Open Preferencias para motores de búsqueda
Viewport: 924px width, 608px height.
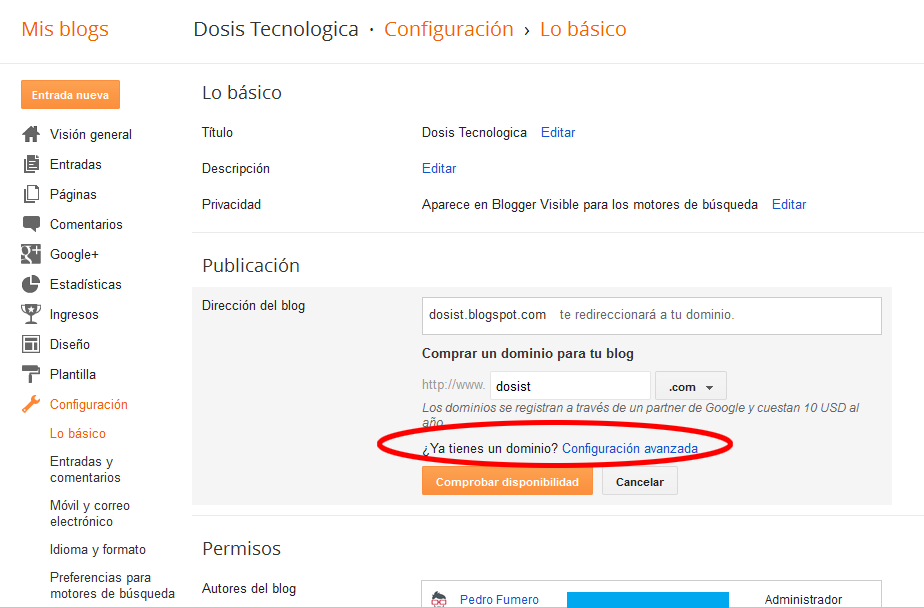[112, 586]
